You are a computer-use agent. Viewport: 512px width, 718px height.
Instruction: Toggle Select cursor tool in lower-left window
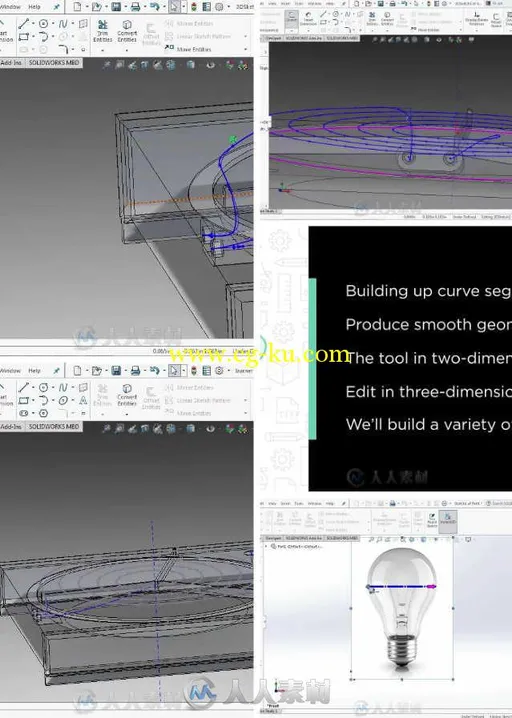tap(174, 370)
